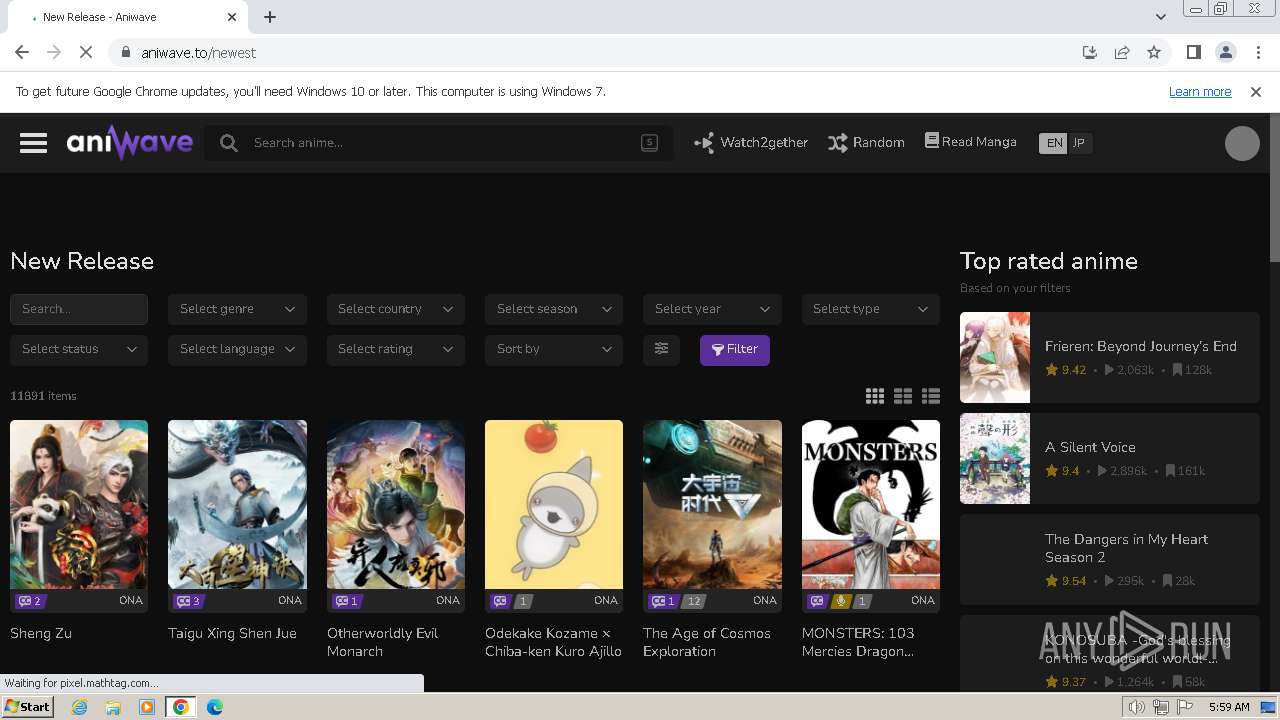
Task: Click Otherworldly Evil Monarch title
Action: (383, 642)
